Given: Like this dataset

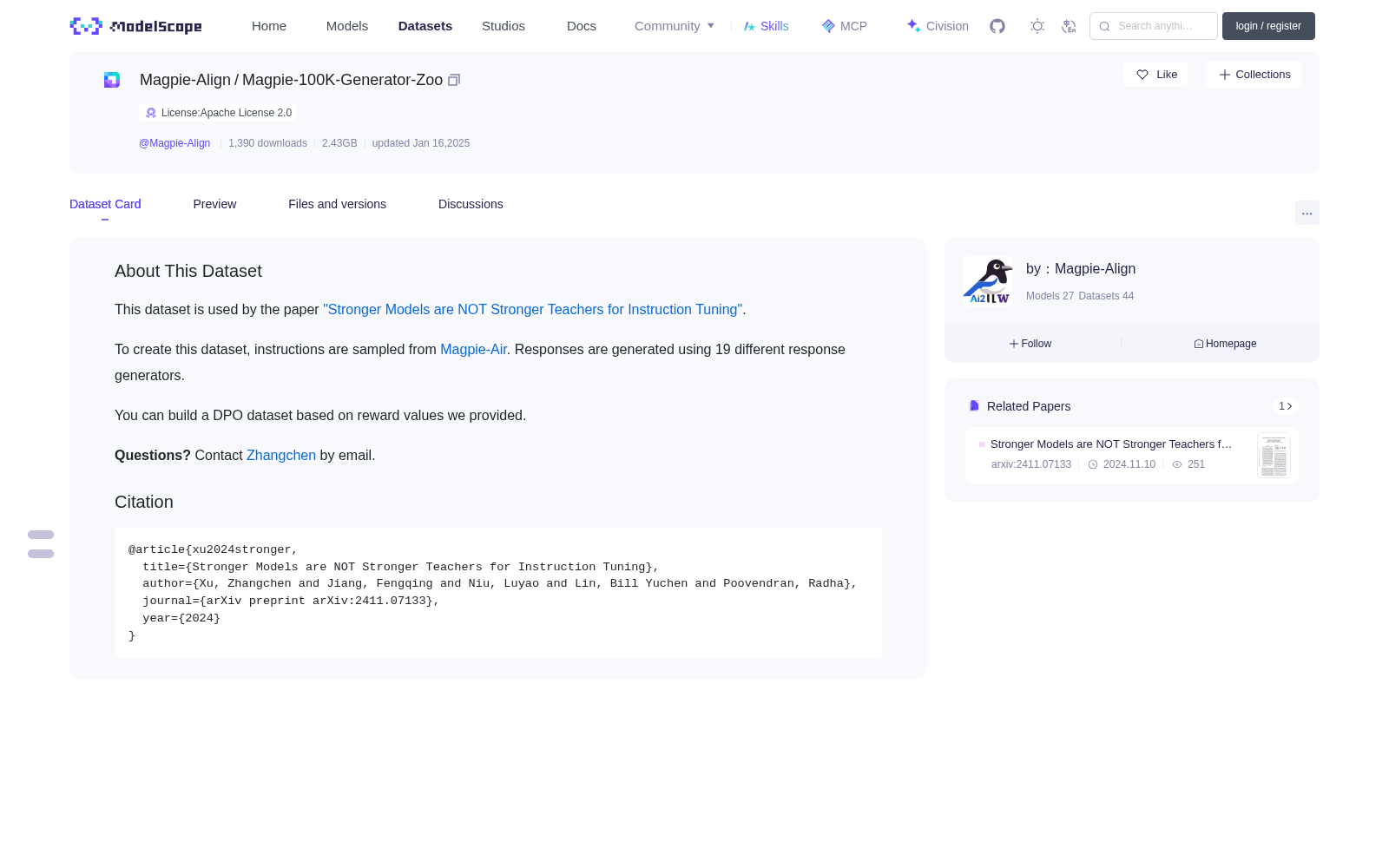Looking at the screenshot, I should point(1155,75).
